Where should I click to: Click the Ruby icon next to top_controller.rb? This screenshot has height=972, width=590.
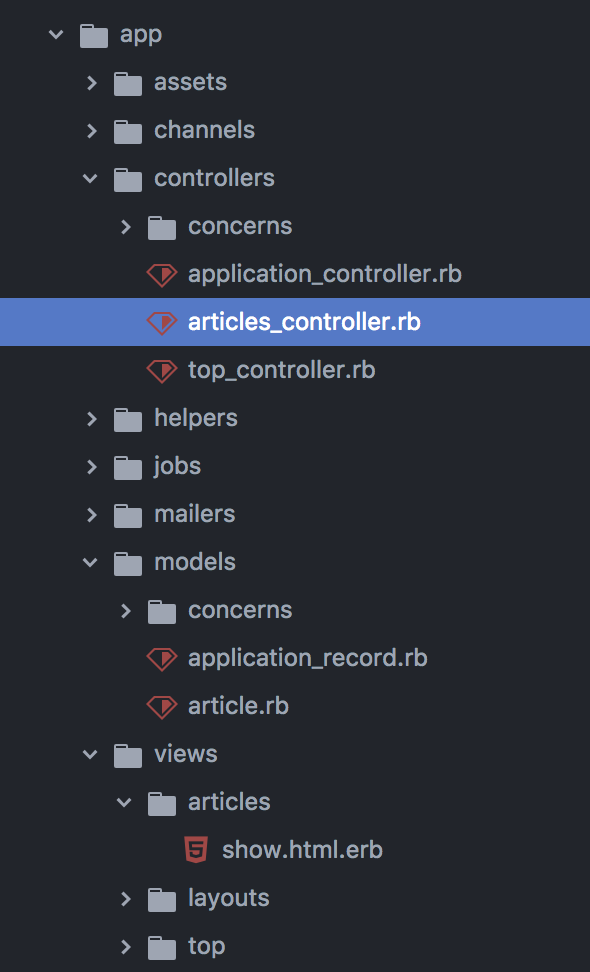coord(162,370)
